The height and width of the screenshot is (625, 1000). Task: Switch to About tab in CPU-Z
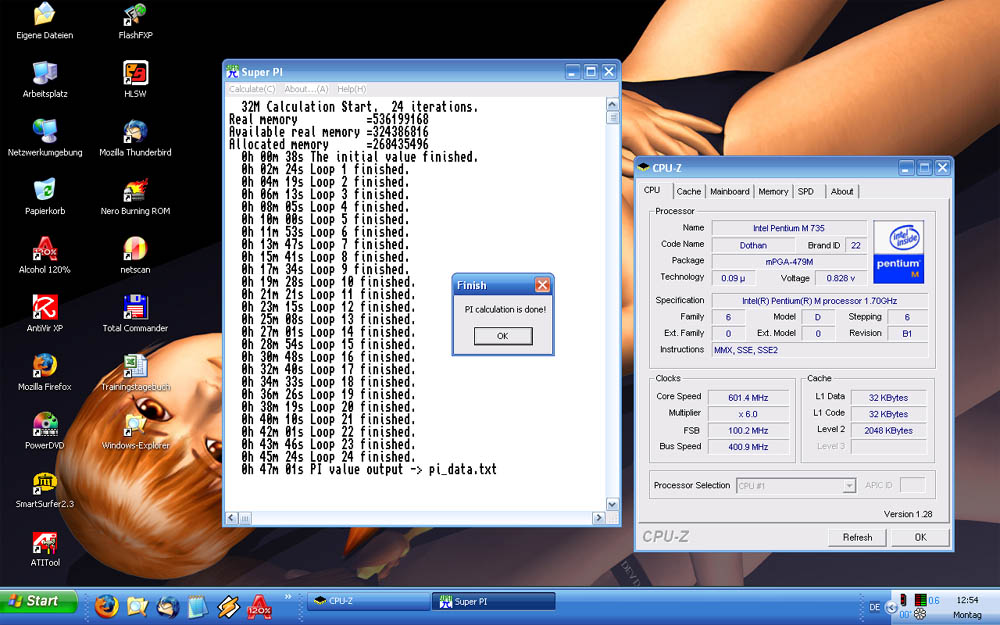click(x=842, y=191)
